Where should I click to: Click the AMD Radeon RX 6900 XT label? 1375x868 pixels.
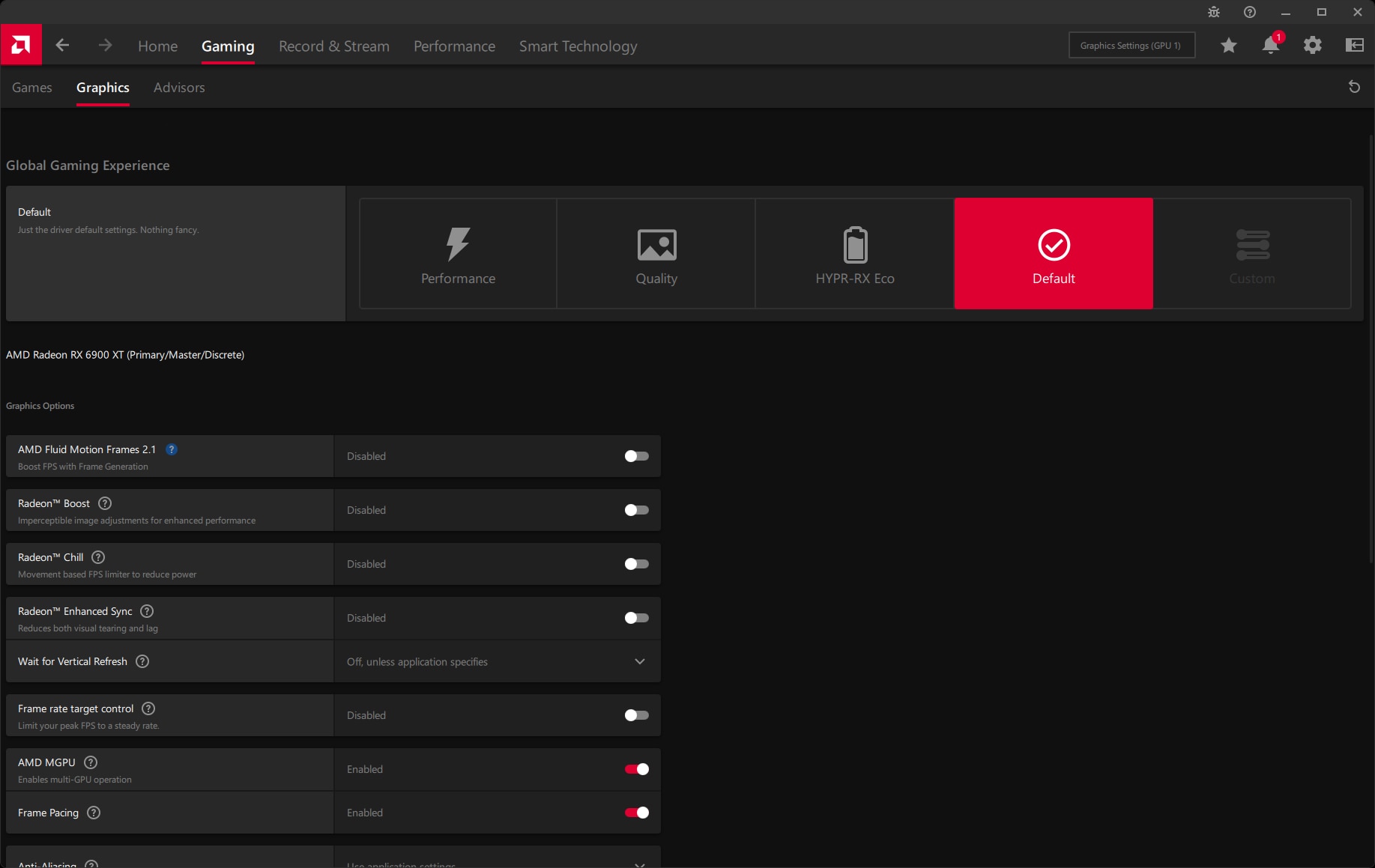point(125,355)
